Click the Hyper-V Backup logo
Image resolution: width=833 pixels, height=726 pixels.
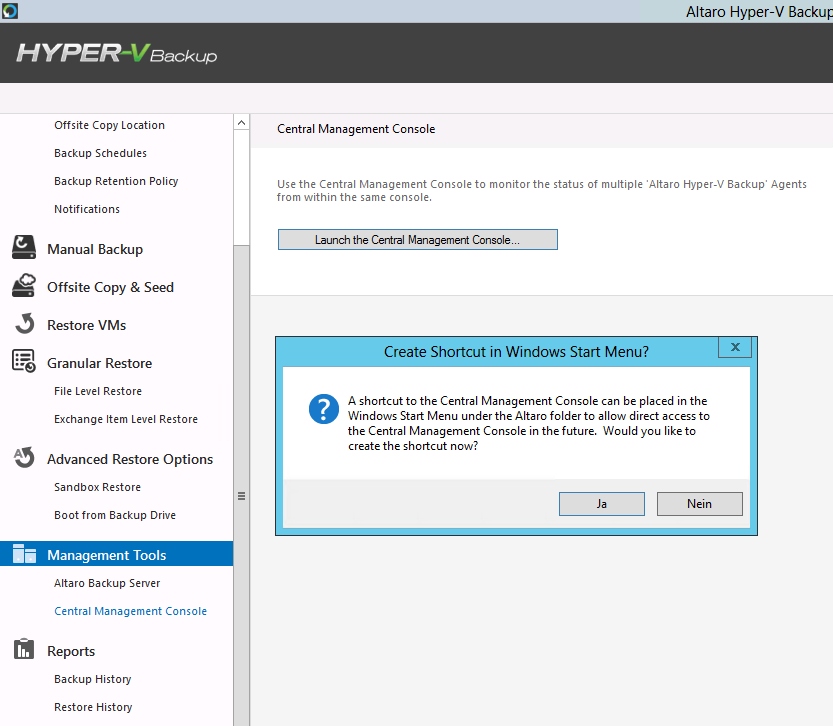(117, 53)
